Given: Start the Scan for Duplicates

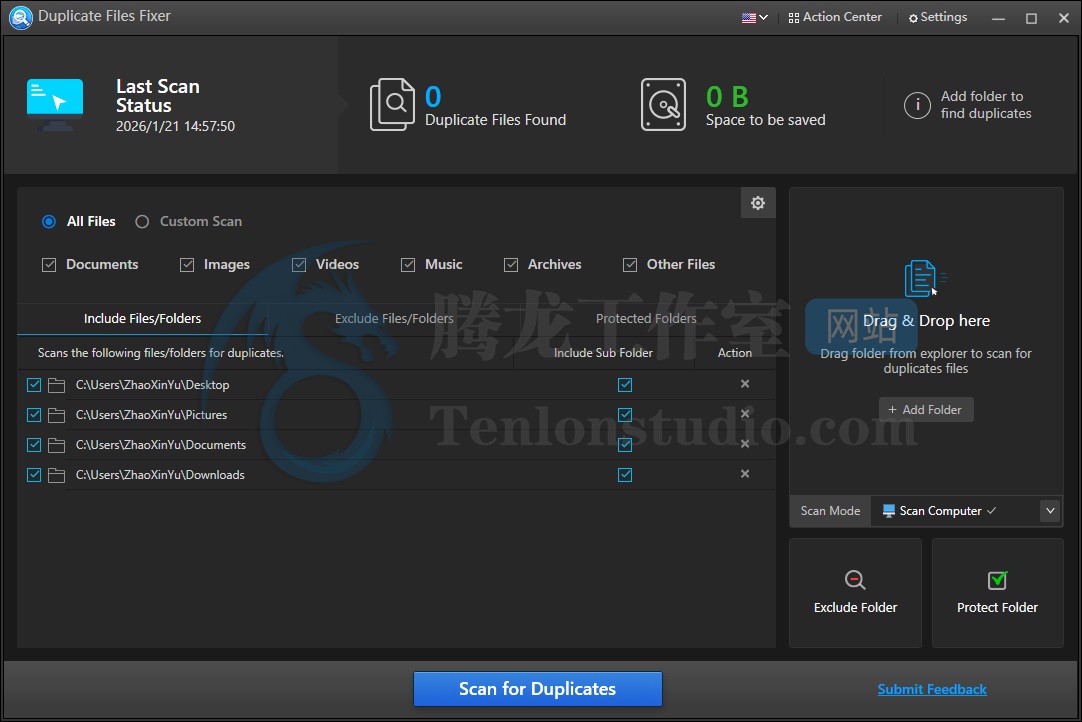Looking at the screenshot, I should pos(538,689).
